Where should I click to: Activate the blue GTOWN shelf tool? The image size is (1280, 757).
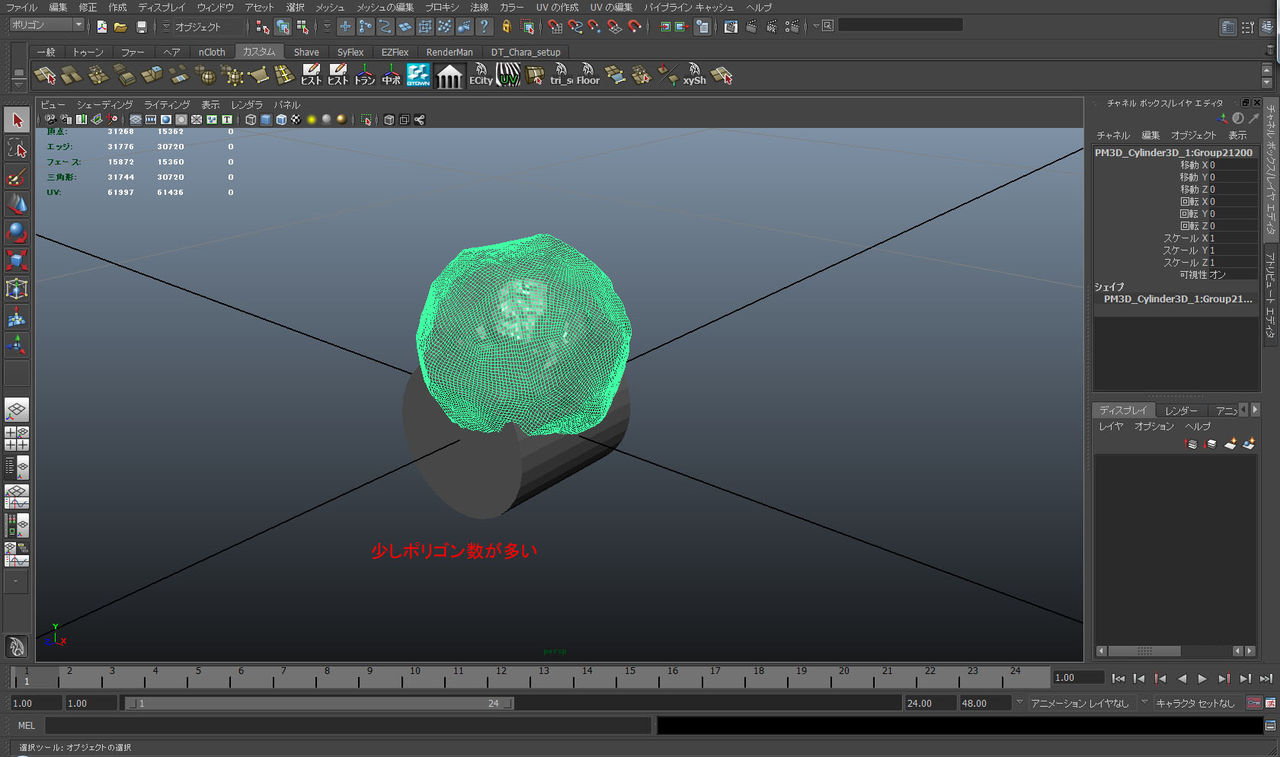coord(418,75)
